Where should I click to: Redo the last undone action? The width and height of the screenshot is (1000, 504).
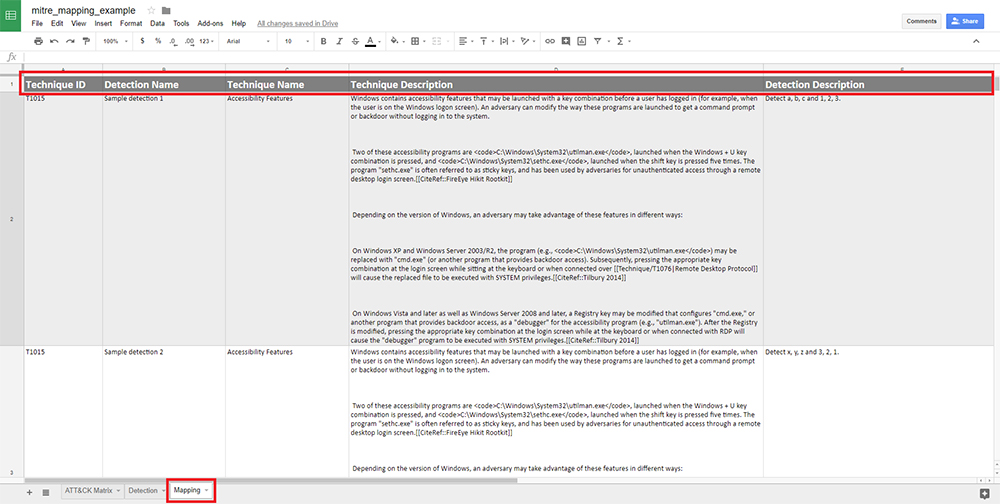(x=70, y=41)
